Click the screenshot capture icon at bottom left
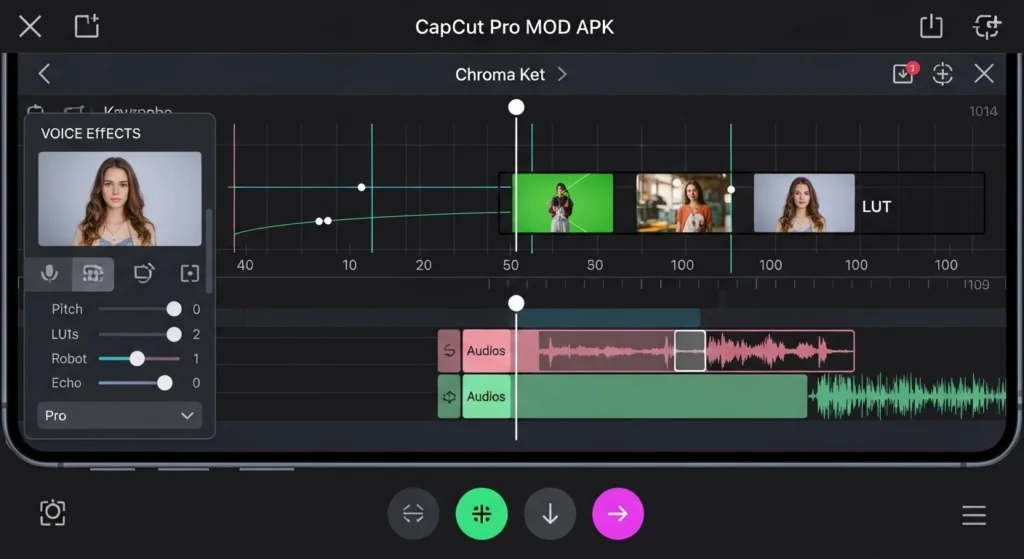Image resolution: width=1024 pixels, height=559 pixels. 52,513
